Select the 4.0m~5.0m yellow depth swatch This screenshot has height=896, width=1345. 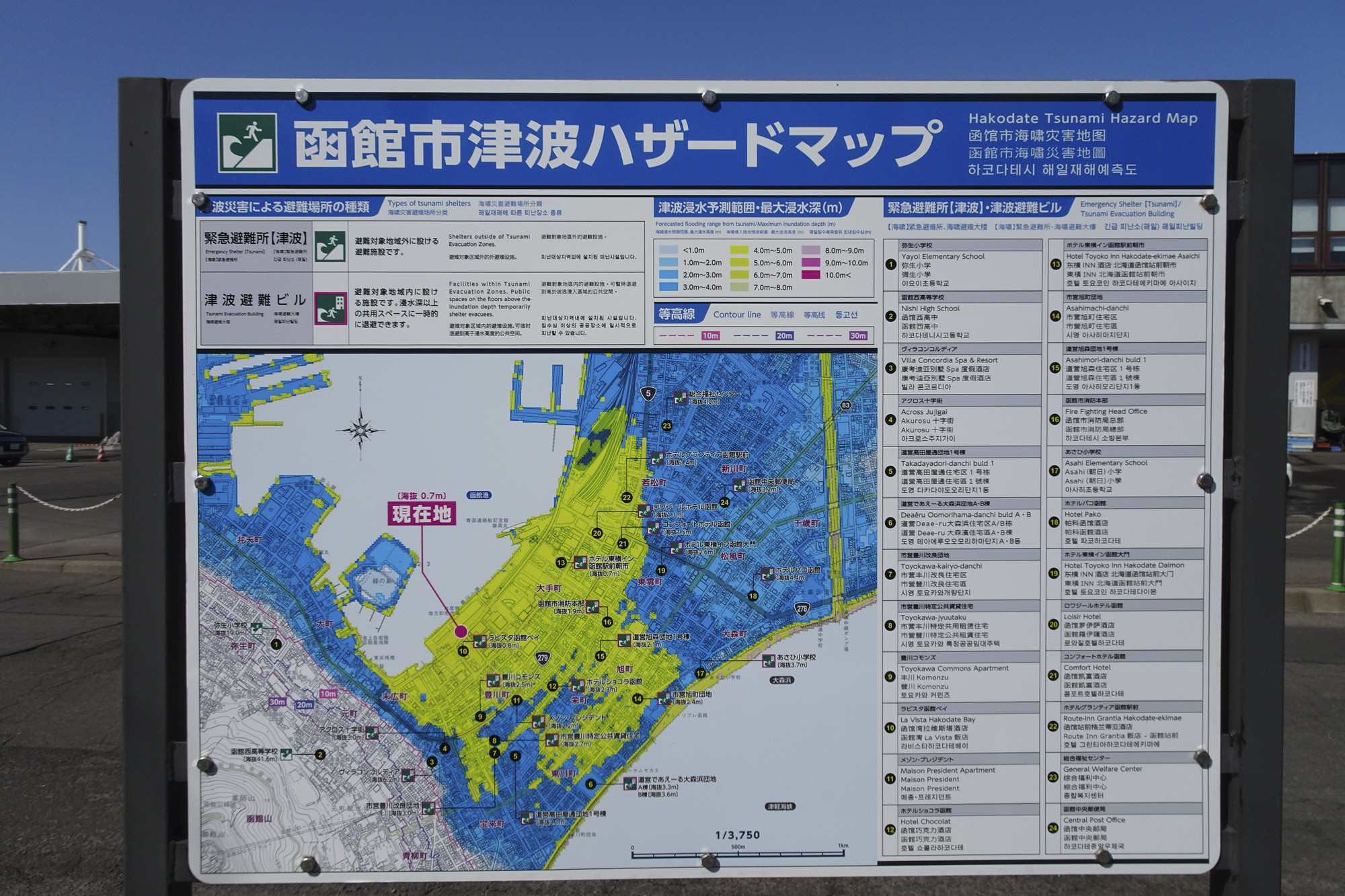click(740, 251)
